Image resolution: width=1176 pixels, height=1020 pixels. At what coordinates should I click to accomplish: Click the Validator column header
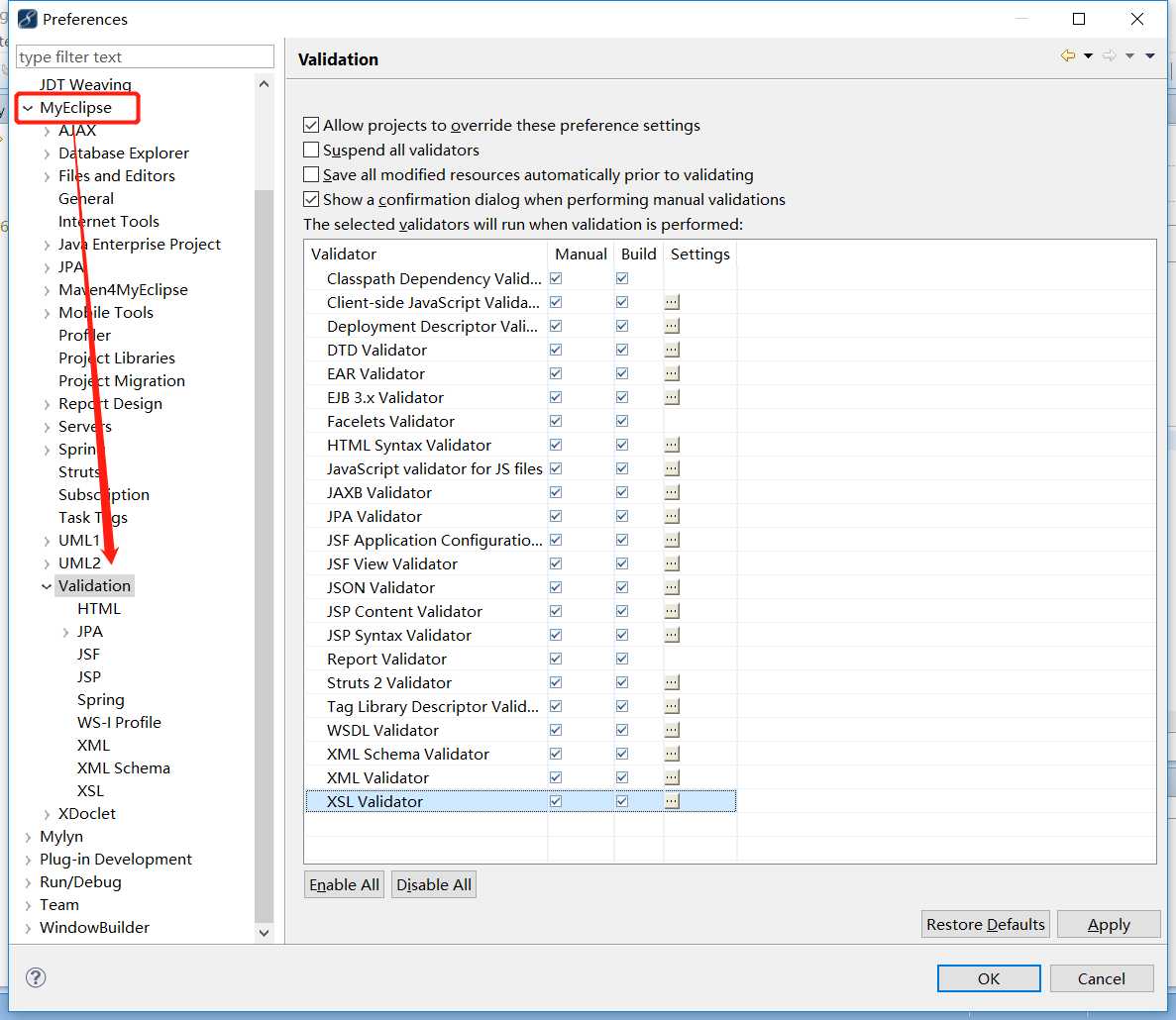[x=426, y=255]
